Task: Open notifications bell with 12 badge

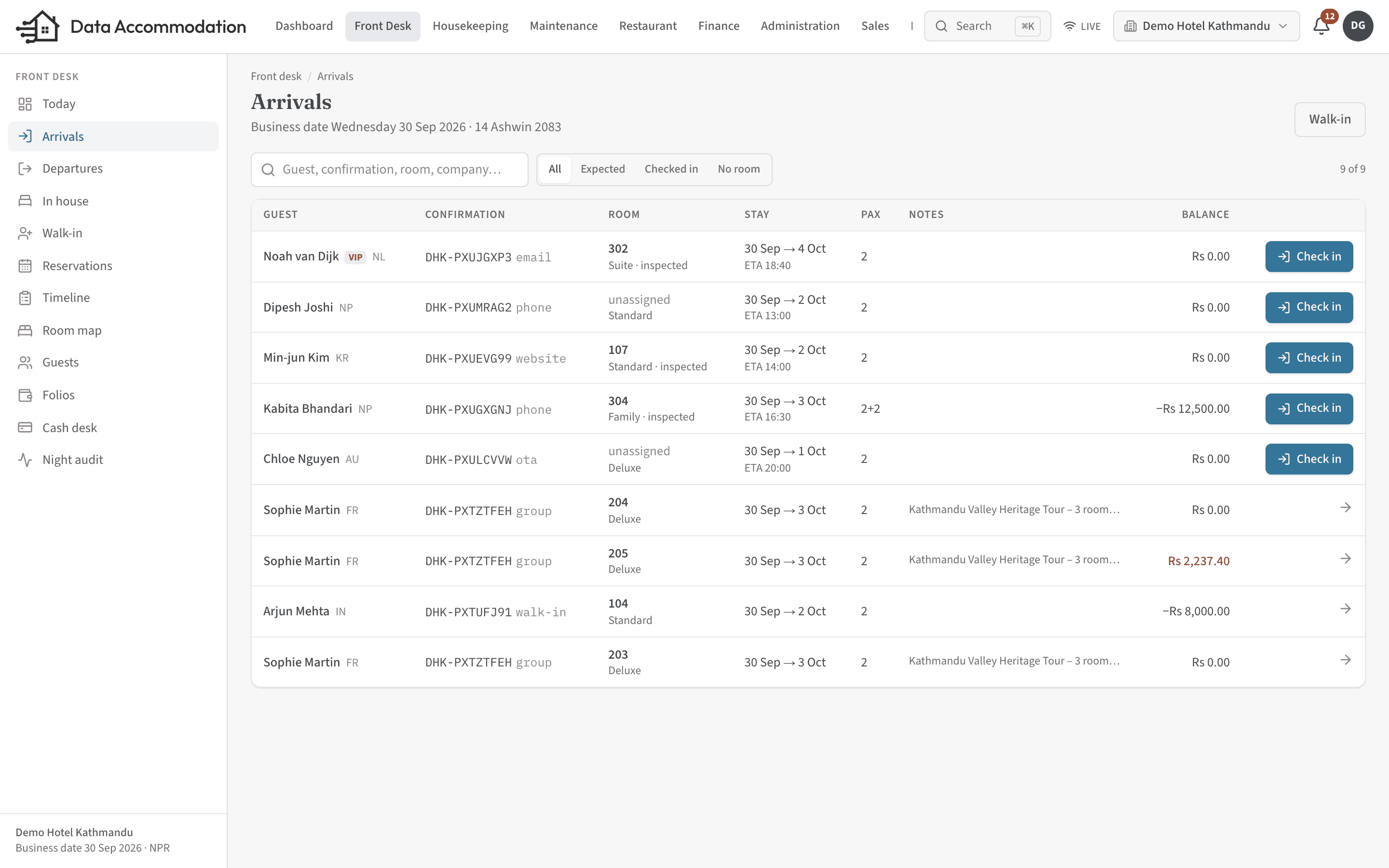Action: (1321, 26)
